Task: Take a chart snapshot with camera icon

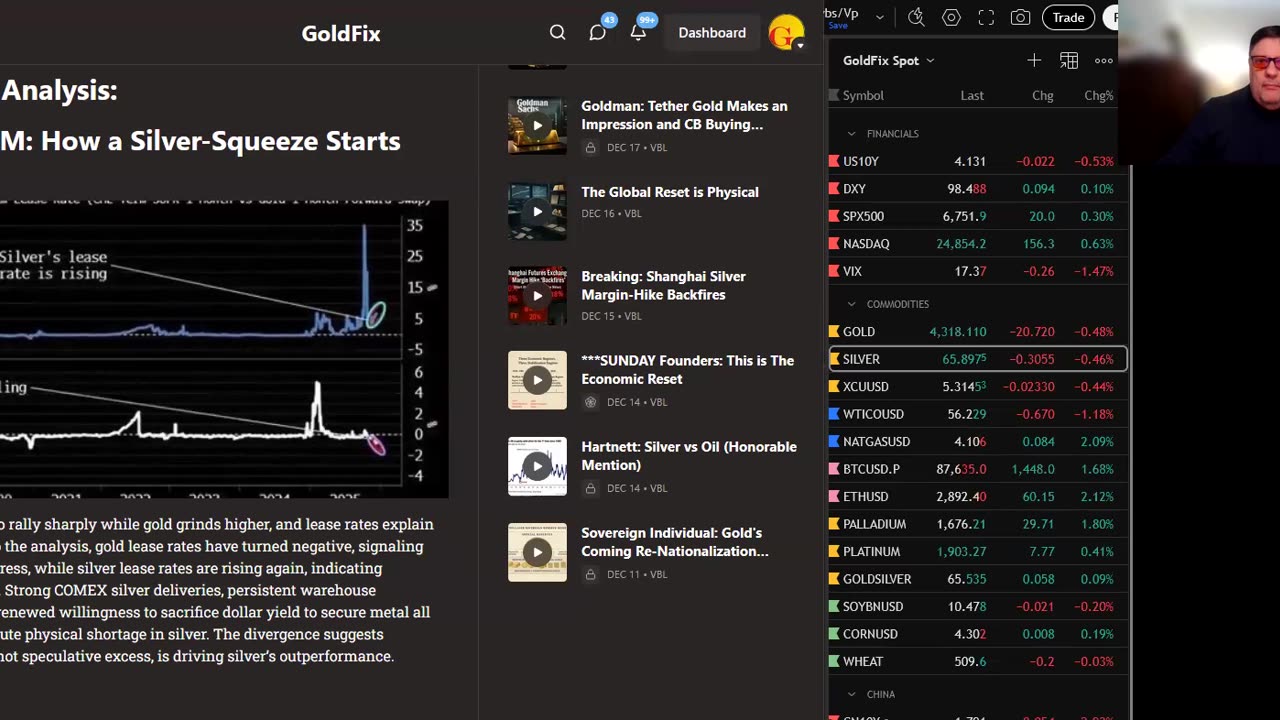Action: 1020,17
